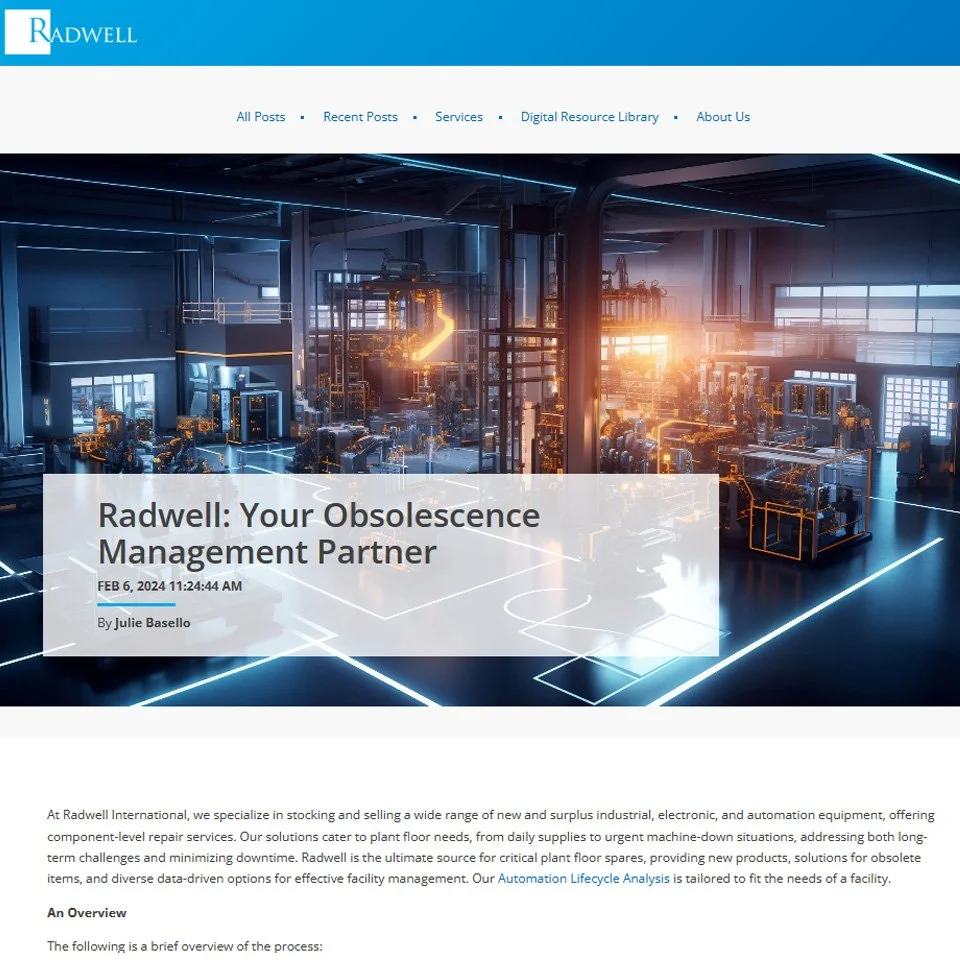Click the 'An Overview' subheading
The width and height of the screenshot is (960, 960).
87,913
